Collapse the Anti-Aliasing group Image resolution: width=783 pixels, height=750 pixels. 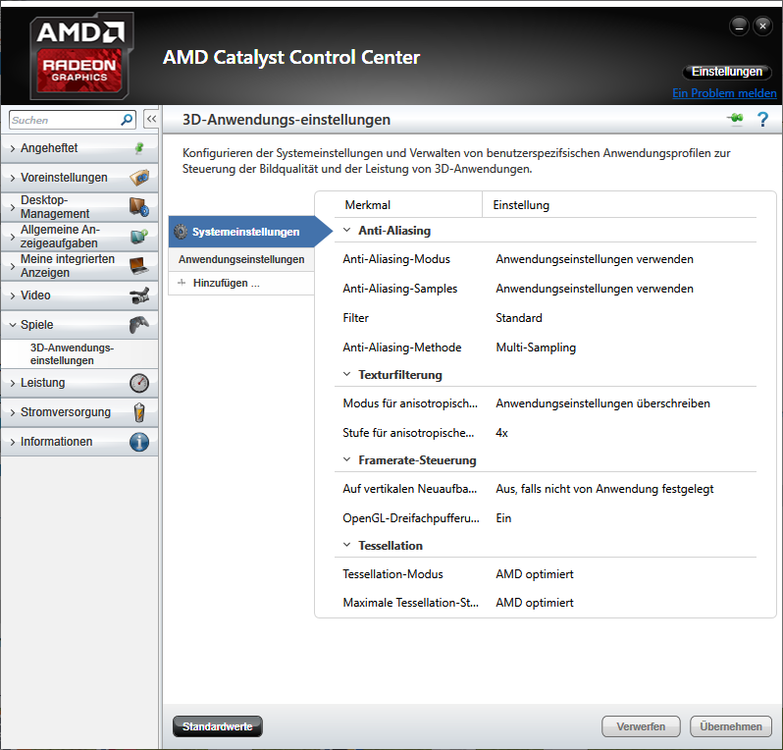pyautogui.click(x=347, y=230)
